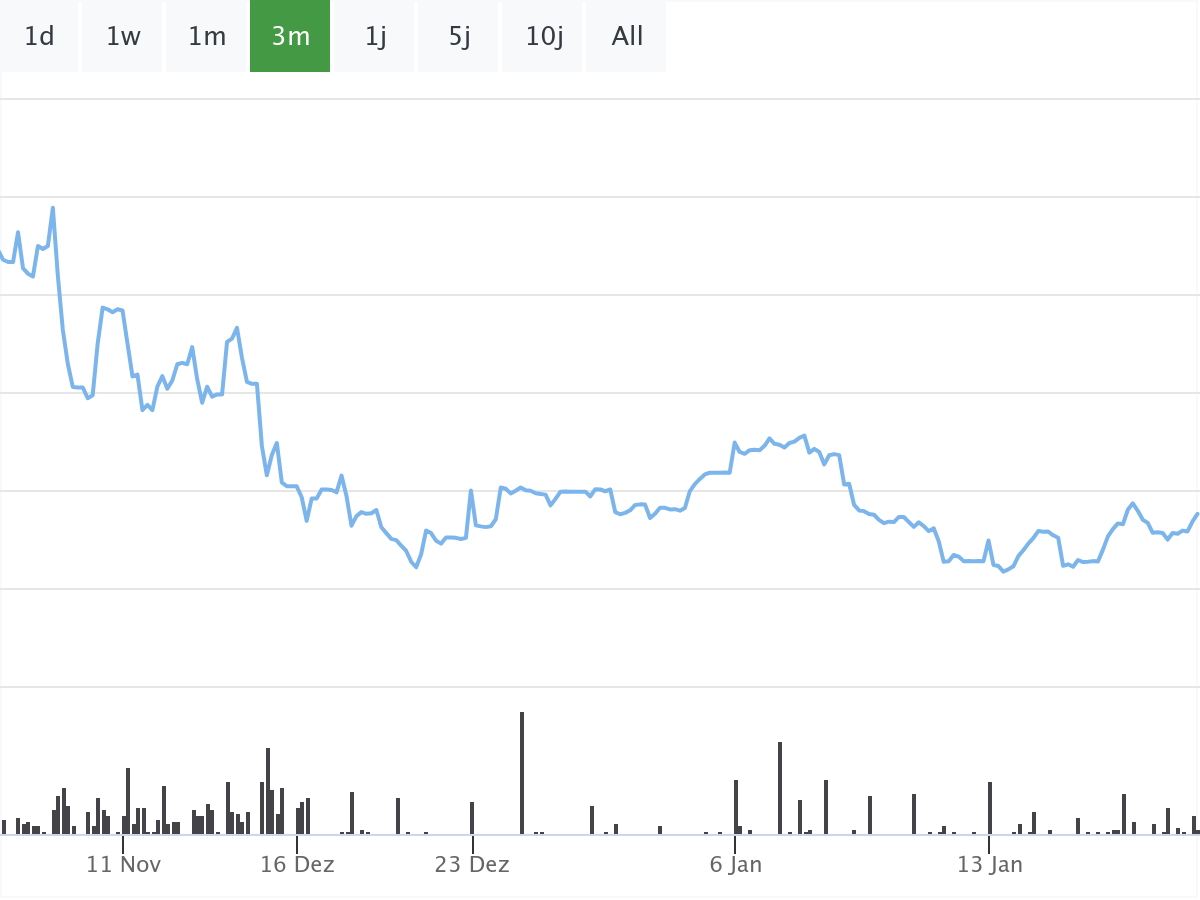Click the 13 Jan axis label

[989, 865]
